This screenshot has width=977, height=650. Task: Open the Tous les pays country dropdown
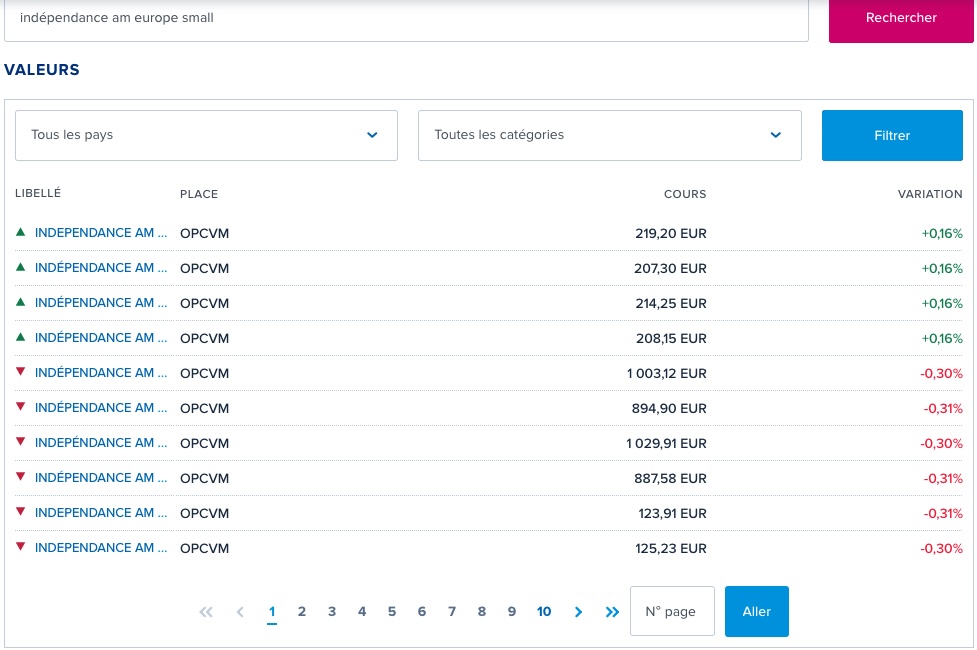[206, 135]
